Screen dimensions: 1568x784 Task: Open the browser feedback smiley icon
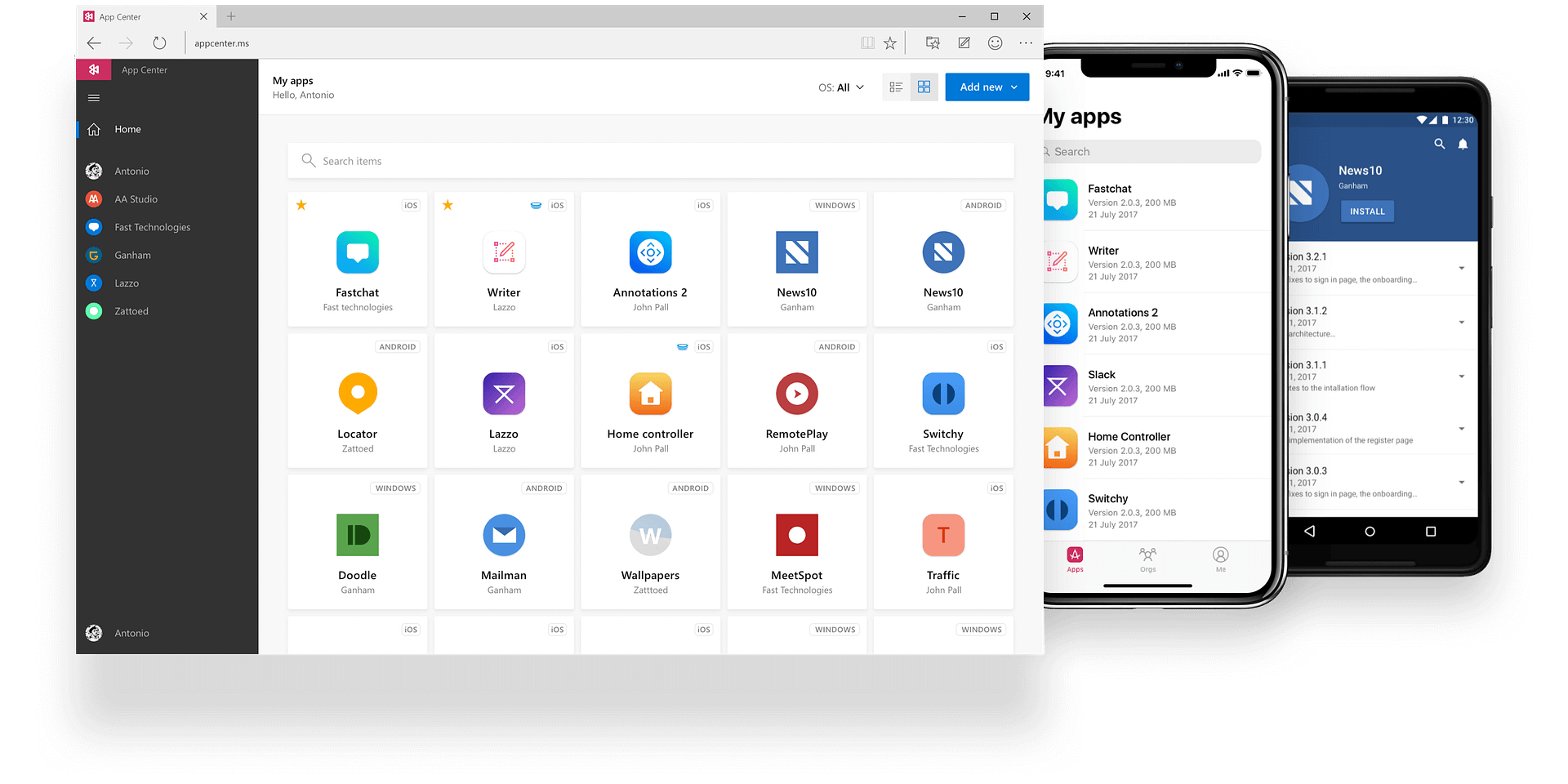[995, 43]
